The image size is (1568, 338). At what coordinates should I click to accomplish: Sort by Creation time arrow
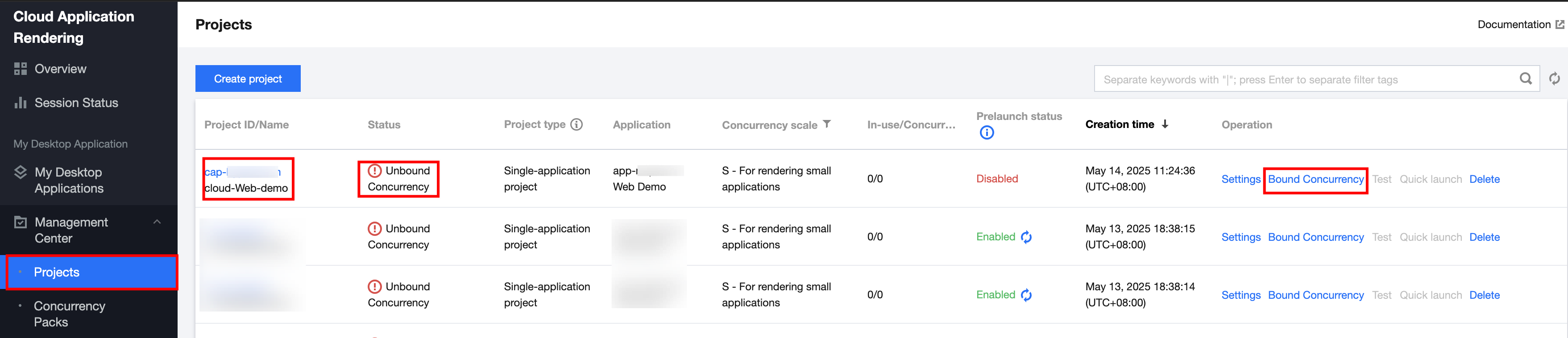(x=1165, y=124)
